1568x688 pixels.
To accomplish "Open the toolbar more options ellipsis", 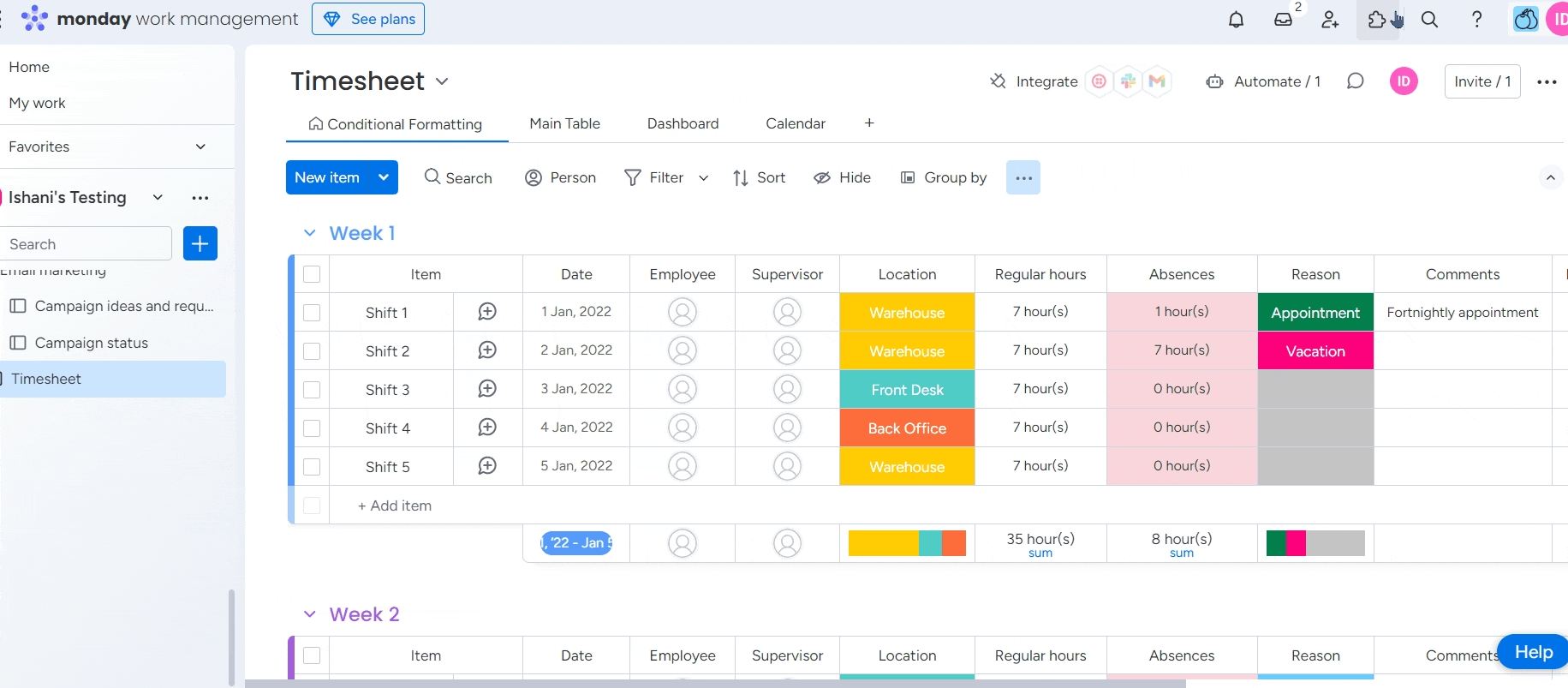I will pyautogui.click(x=1023, y=177).
